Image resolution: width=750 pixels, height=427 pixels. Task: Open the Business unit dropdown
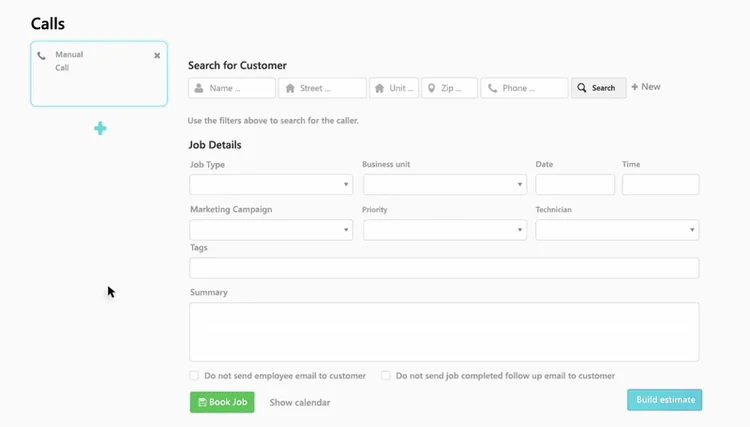pos(445,185)
